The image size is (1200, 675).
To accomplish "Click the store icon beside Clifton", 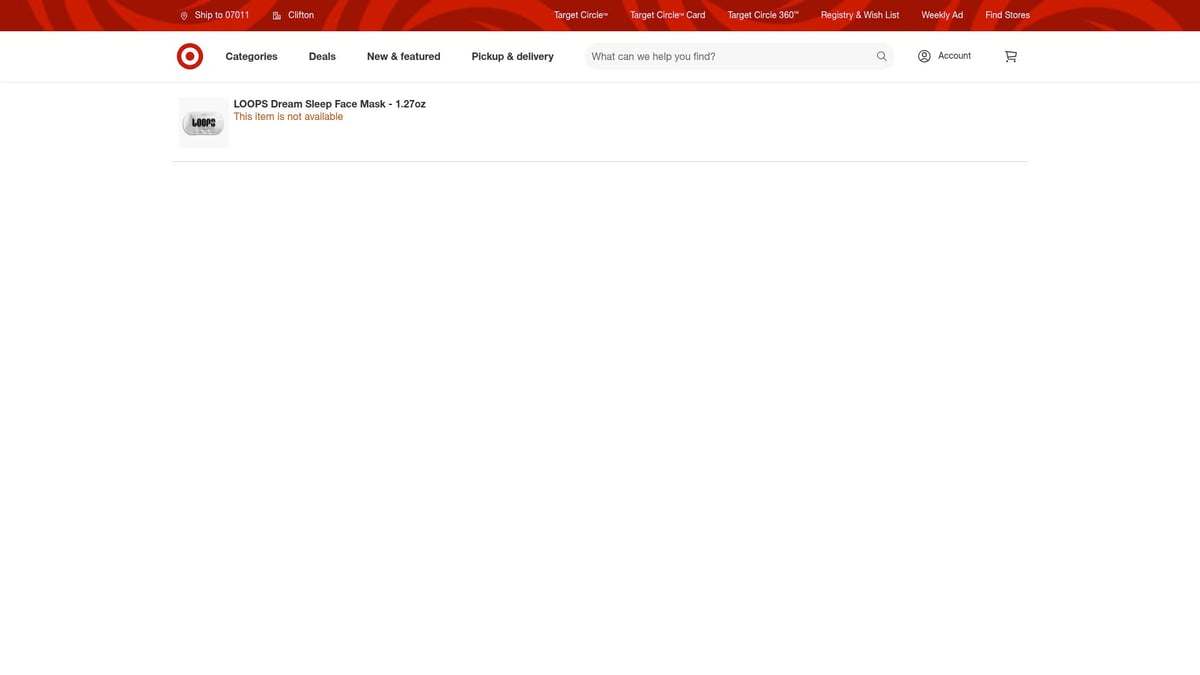I will click(x=277, y=16).
